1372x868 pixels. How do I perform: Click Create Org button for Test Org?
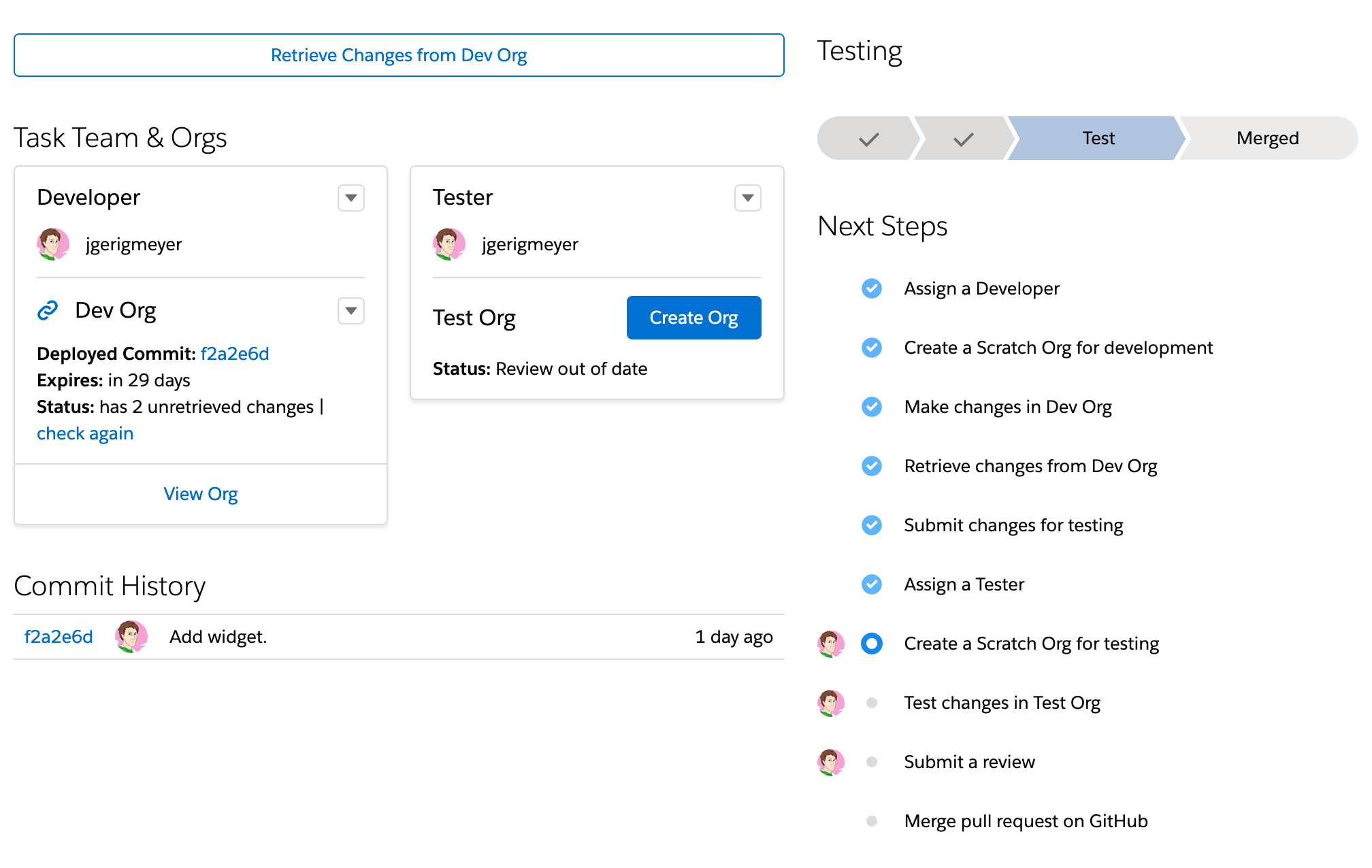pyautogui.click(x=693, y=318)
